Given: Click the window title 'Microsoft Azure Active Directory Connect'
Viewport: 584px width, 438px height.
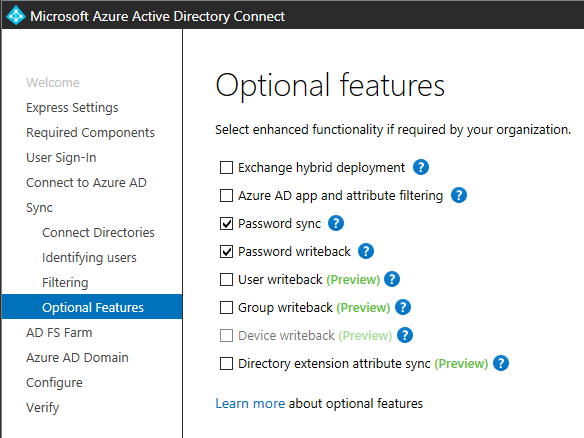Looking at the screenshot, I should pyautogui.click(x=158, y=16).
